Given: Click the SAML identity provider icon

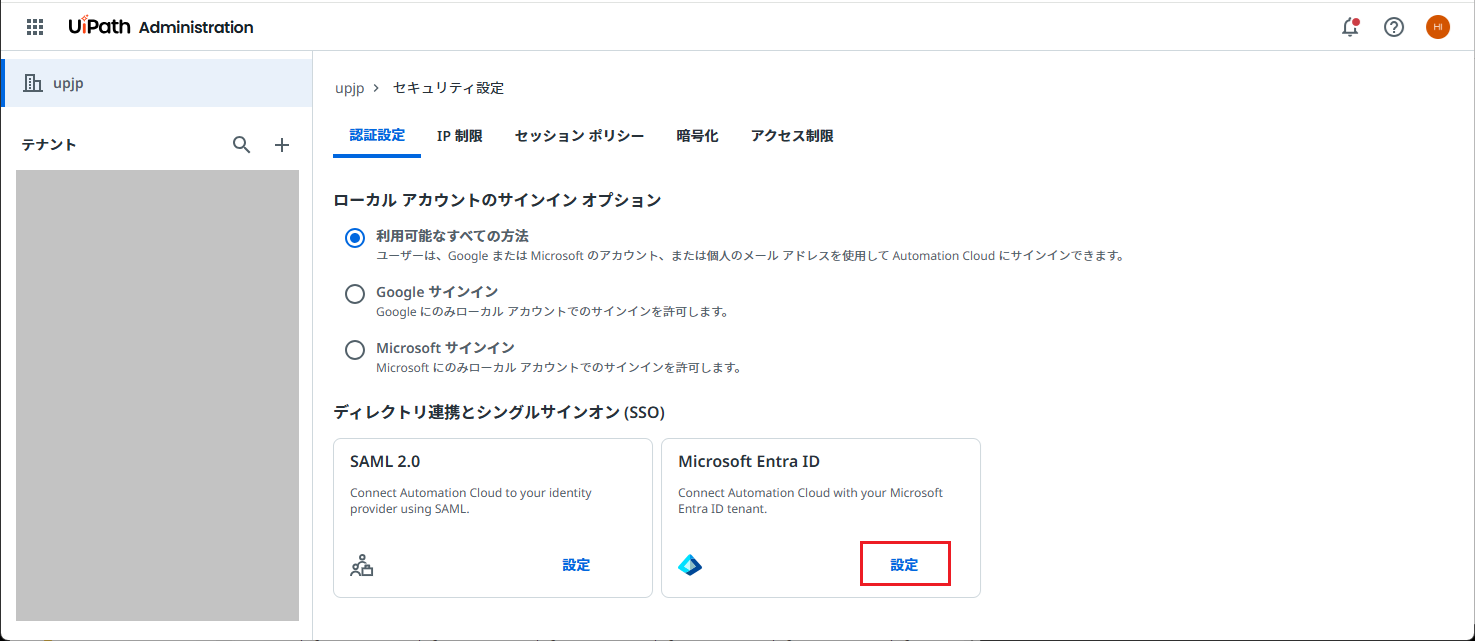Looking at the screenshot, I should [361, 566].
